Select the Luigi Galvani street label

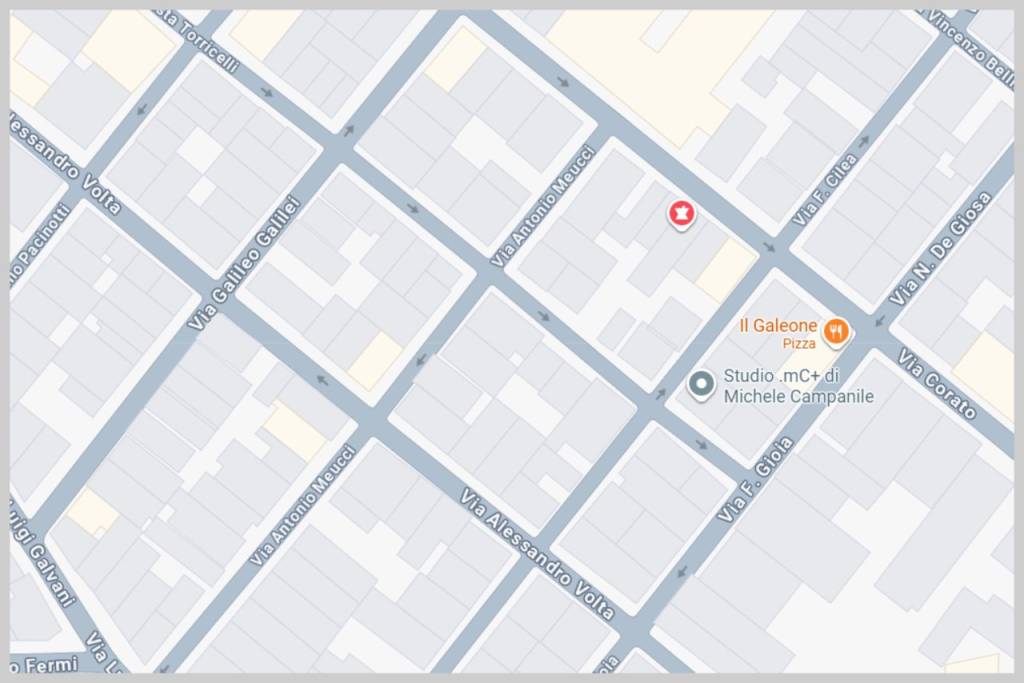point(43,553)
